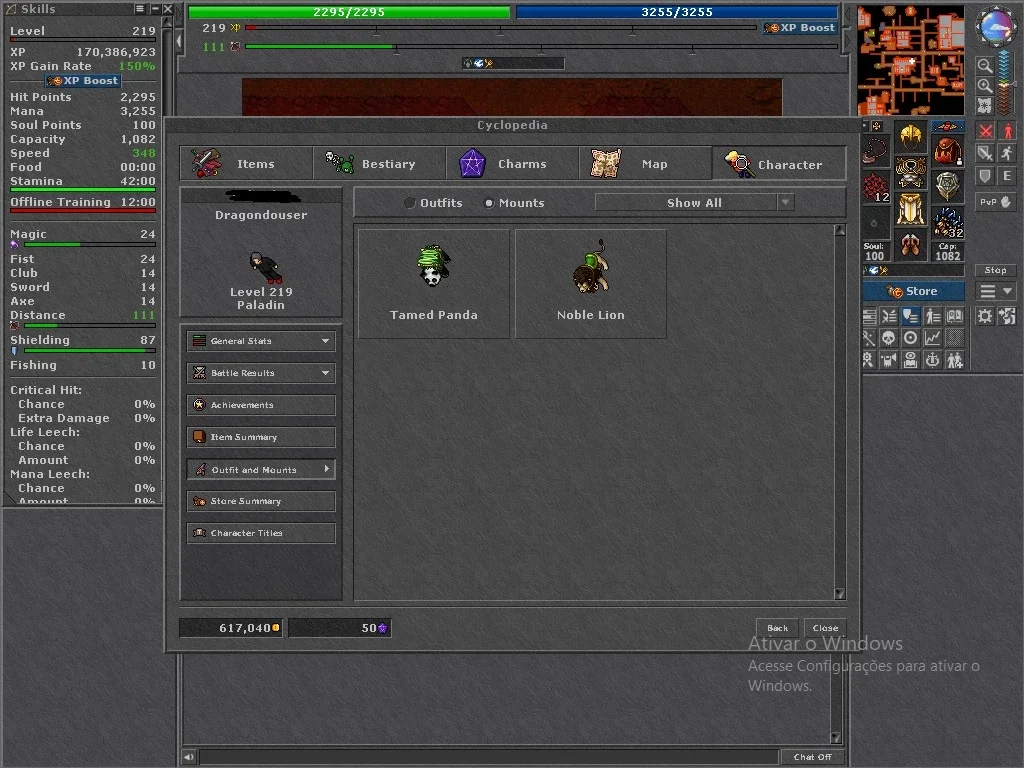Image resolution: width=1024 pixels, height=768 pixels.
Task: Open the Show All filter dropdown
Action: click(x=695, y=203)
